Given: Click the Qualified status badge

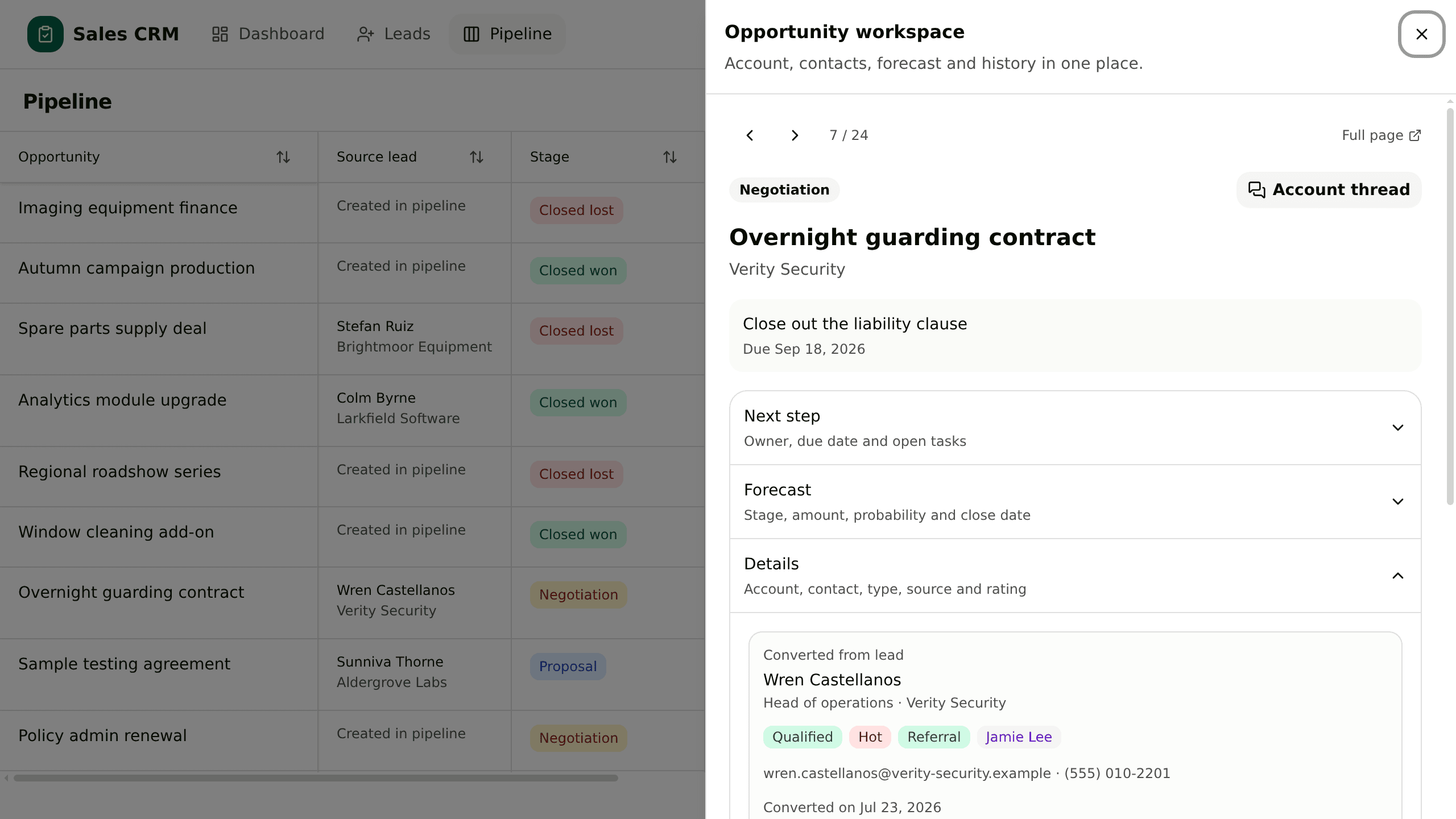Looking at the screenshot, I should pos(803,737).
